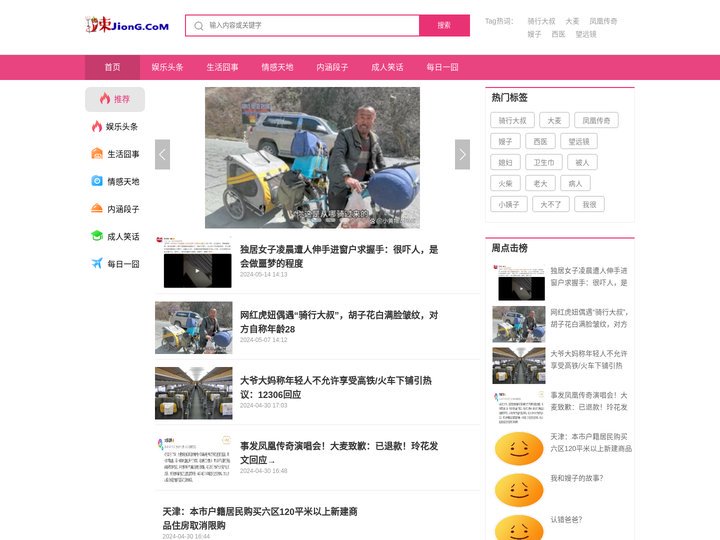Click the 大不了 tag in 热门标签

tap(551, 204)
